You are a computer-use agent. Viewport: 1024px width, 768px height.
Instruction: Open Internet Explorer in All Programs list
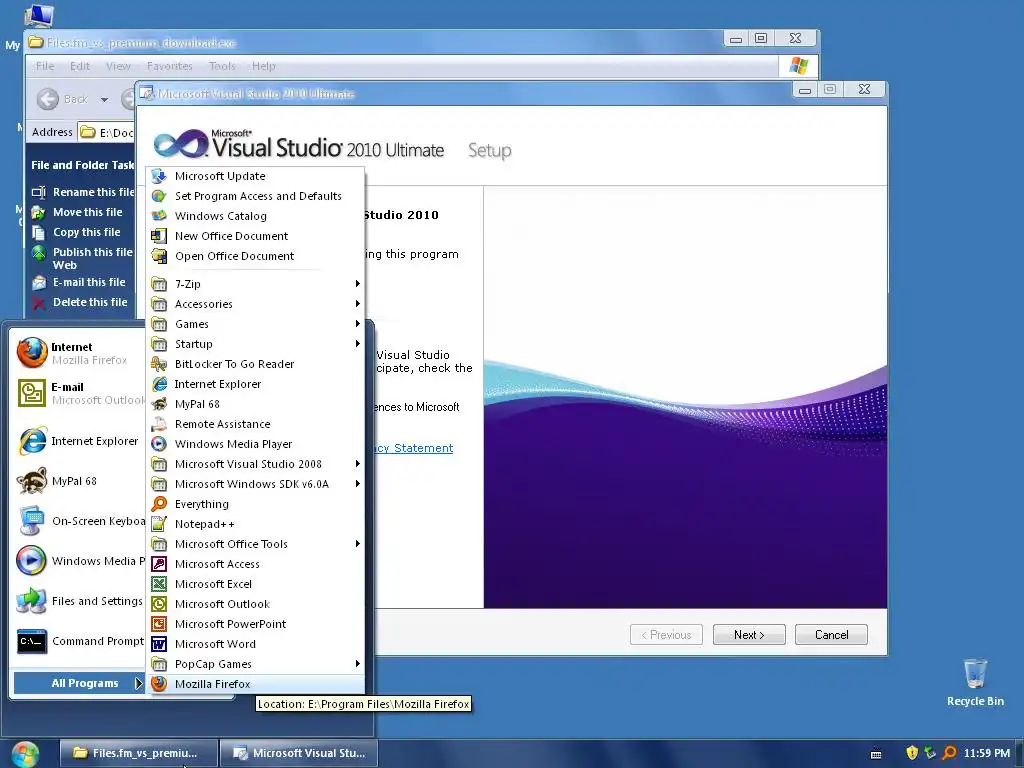255,384
